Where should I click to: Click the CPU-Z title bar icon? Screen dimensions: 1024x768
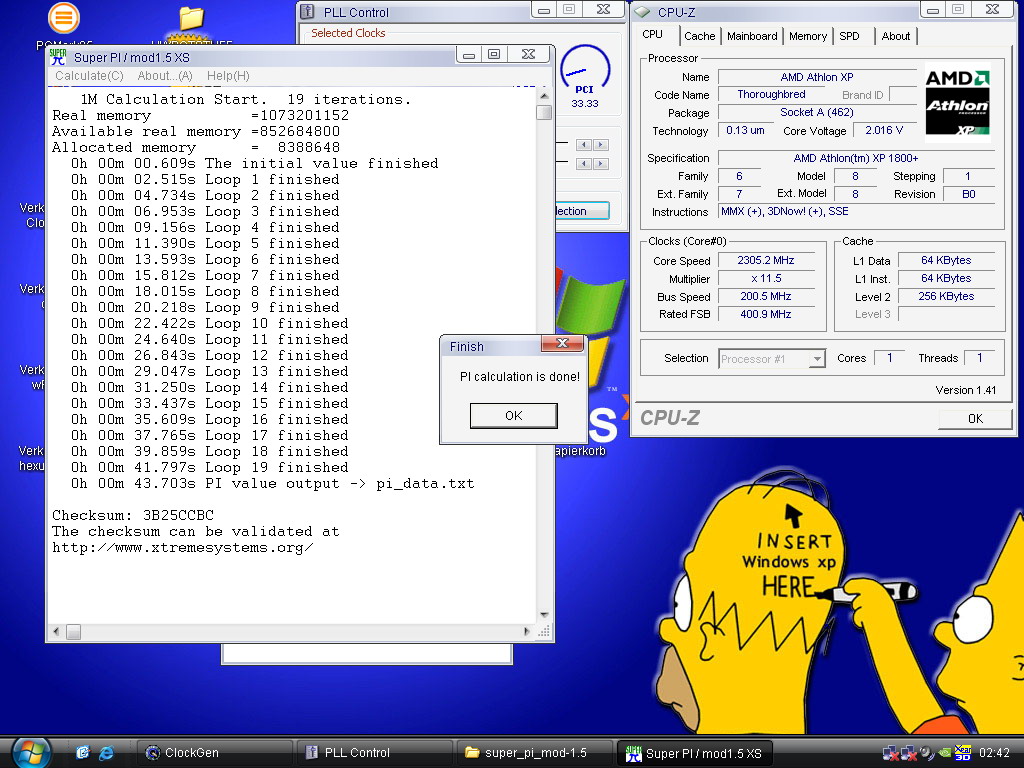point(643,12)
